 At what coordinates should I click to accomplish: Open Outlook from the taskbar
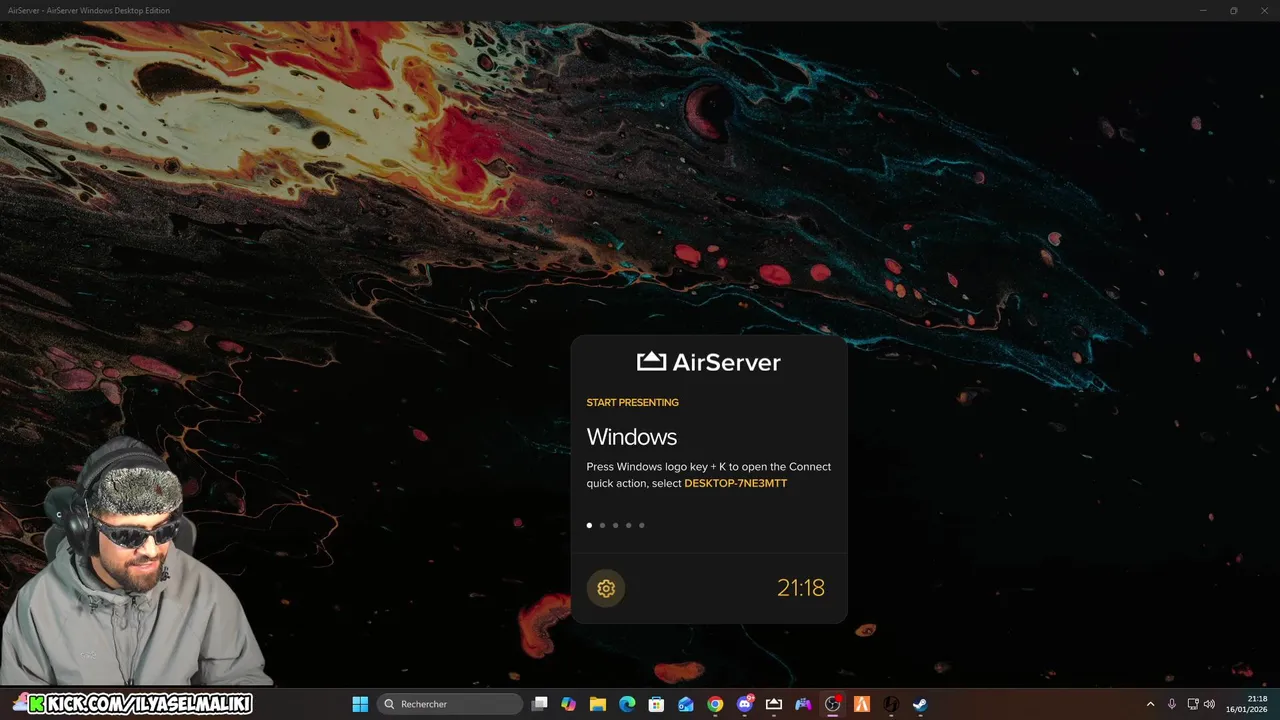686,704
